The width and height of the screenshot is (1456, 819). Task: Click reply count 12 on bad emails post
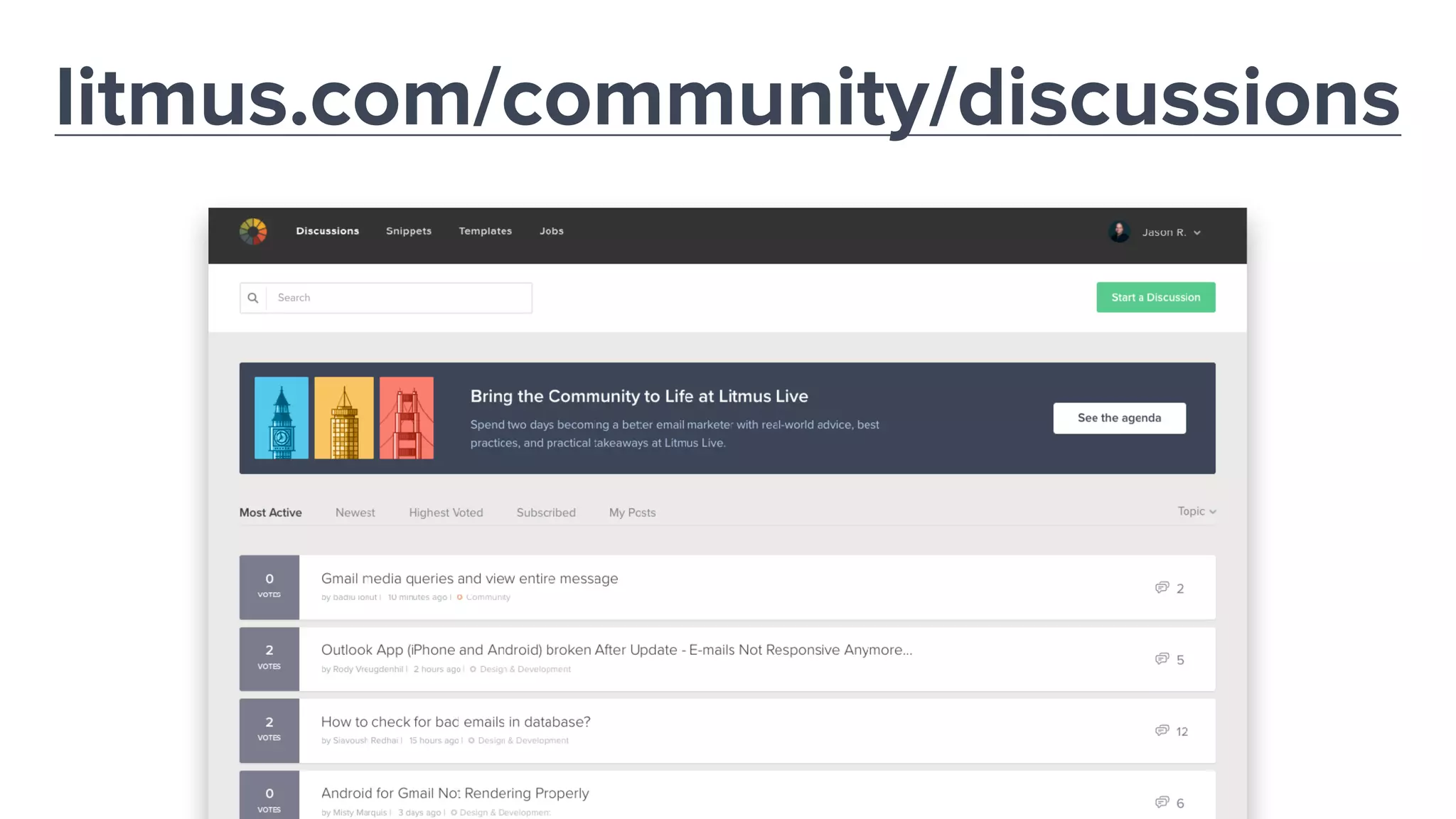coord(1182,732)
